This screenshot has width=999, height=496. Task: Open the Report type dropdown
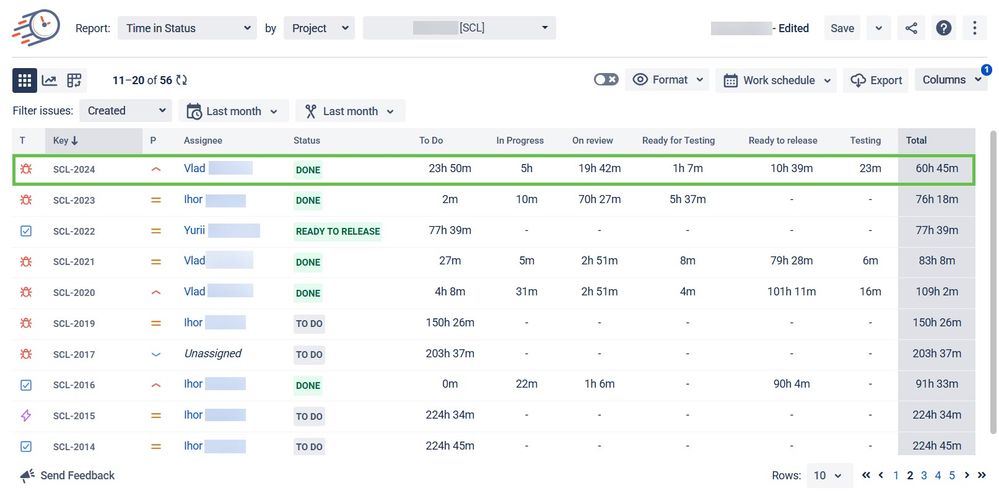187,28
